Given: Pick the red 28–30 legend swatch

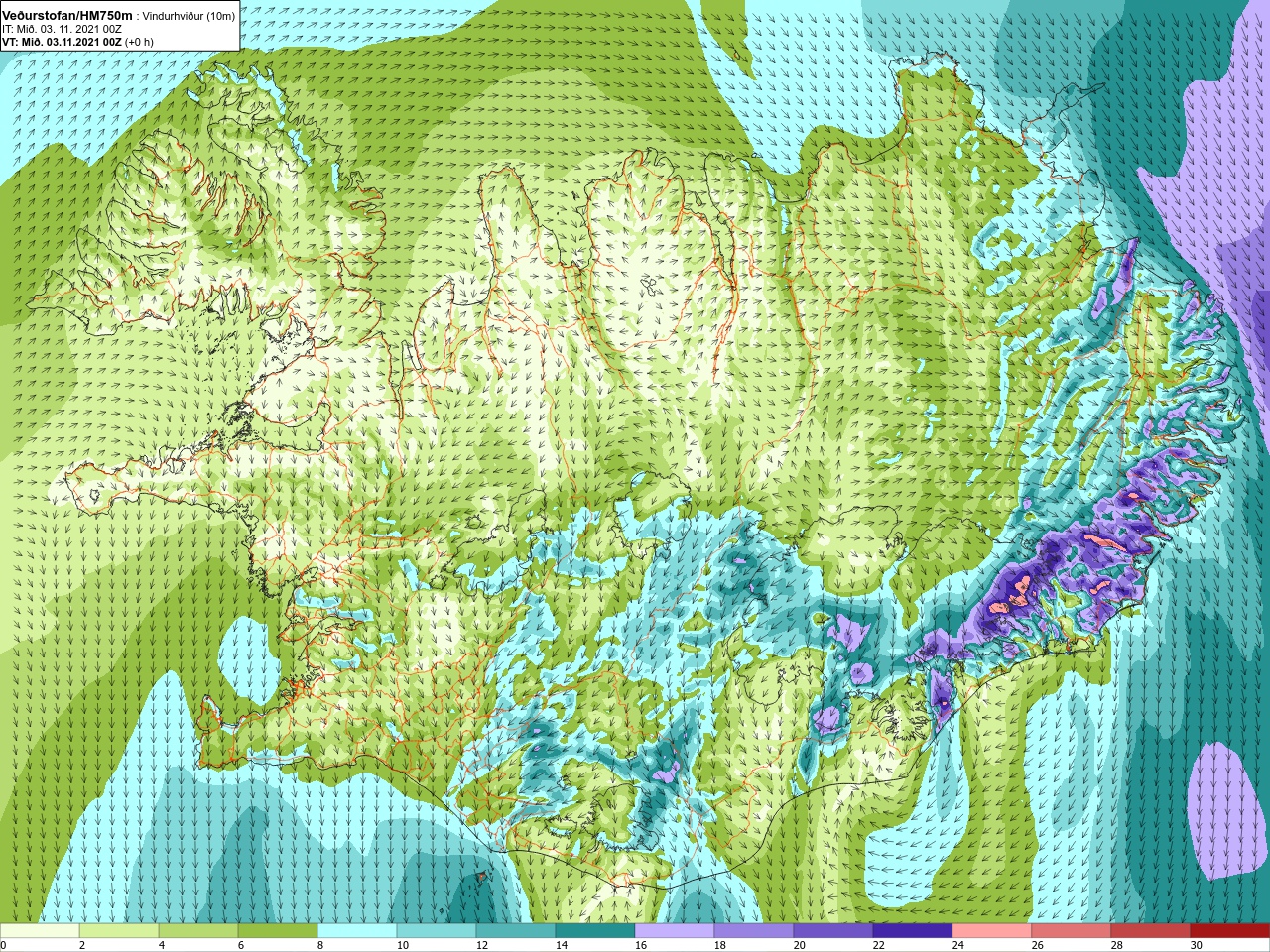Looking at the screenshot, I should coord(1151,931).
